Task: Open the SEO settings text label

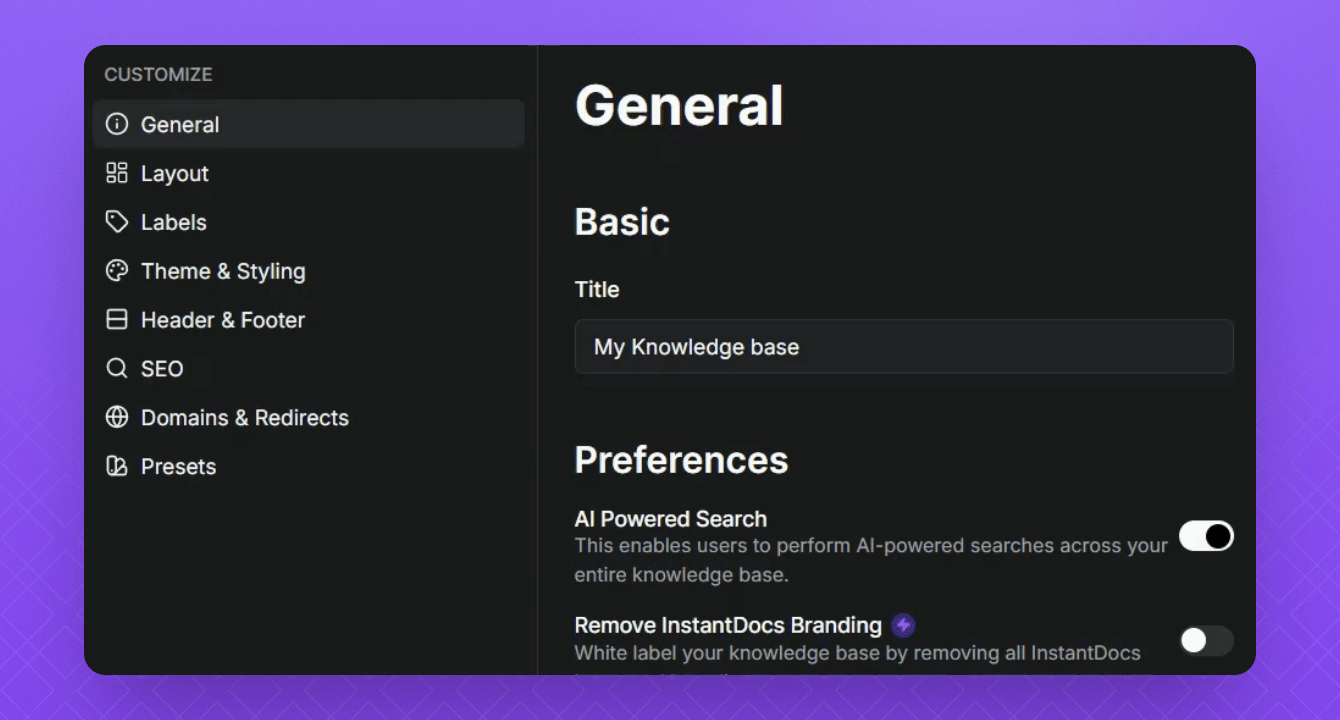Action: (162, 370)
